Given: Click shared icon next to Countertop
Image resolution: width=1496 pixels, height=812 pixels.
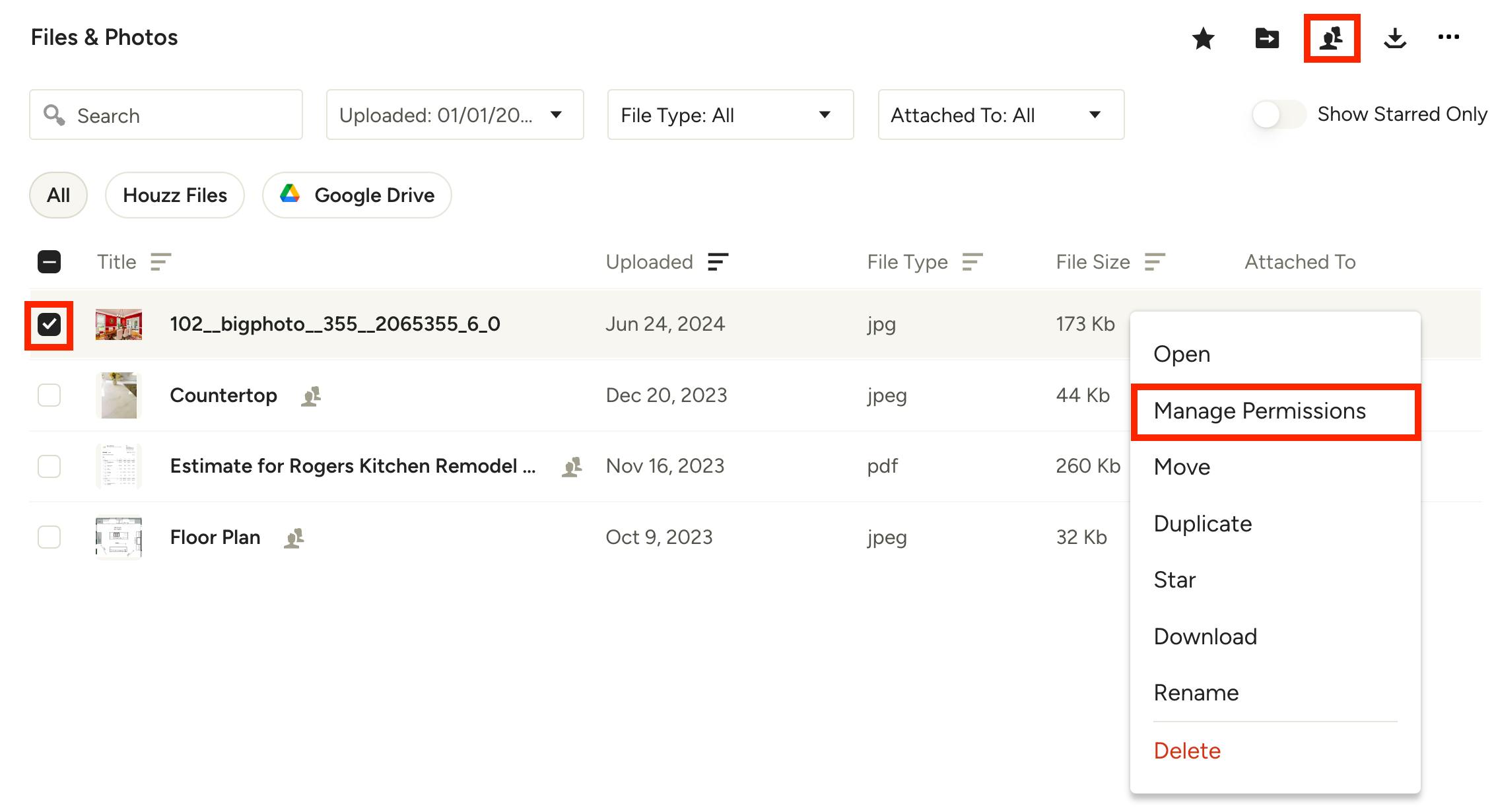Looking at the screenshot, I should coord(311,396).
